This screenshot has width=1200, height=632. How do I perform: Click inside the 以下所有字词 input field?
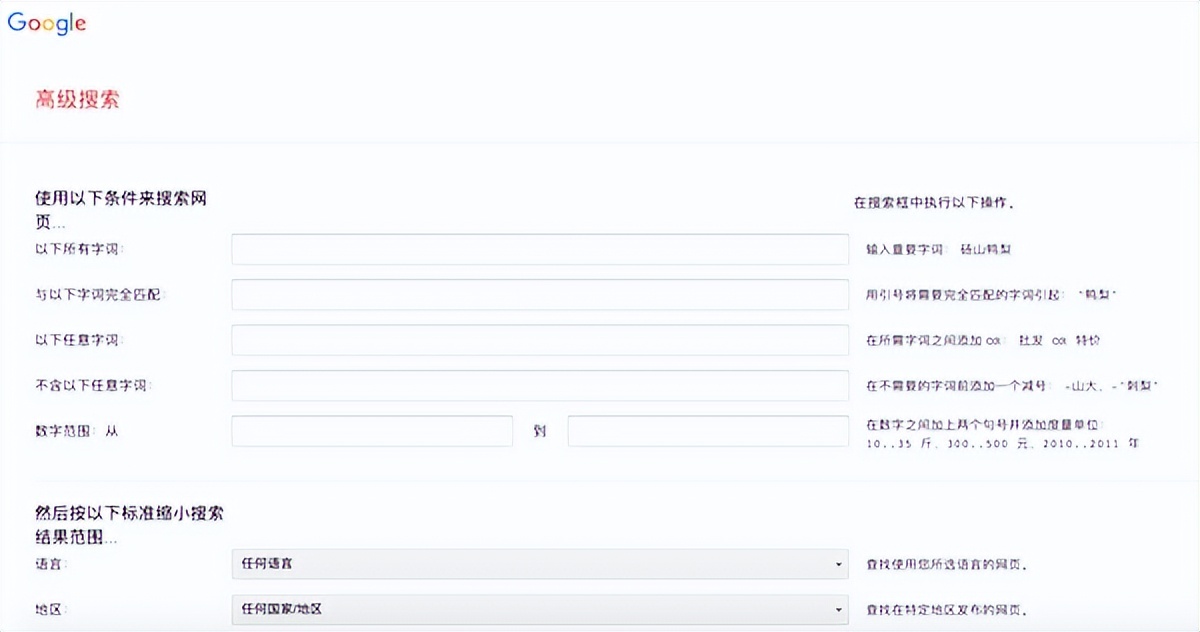pyautogui.click(x=540, y=248)
